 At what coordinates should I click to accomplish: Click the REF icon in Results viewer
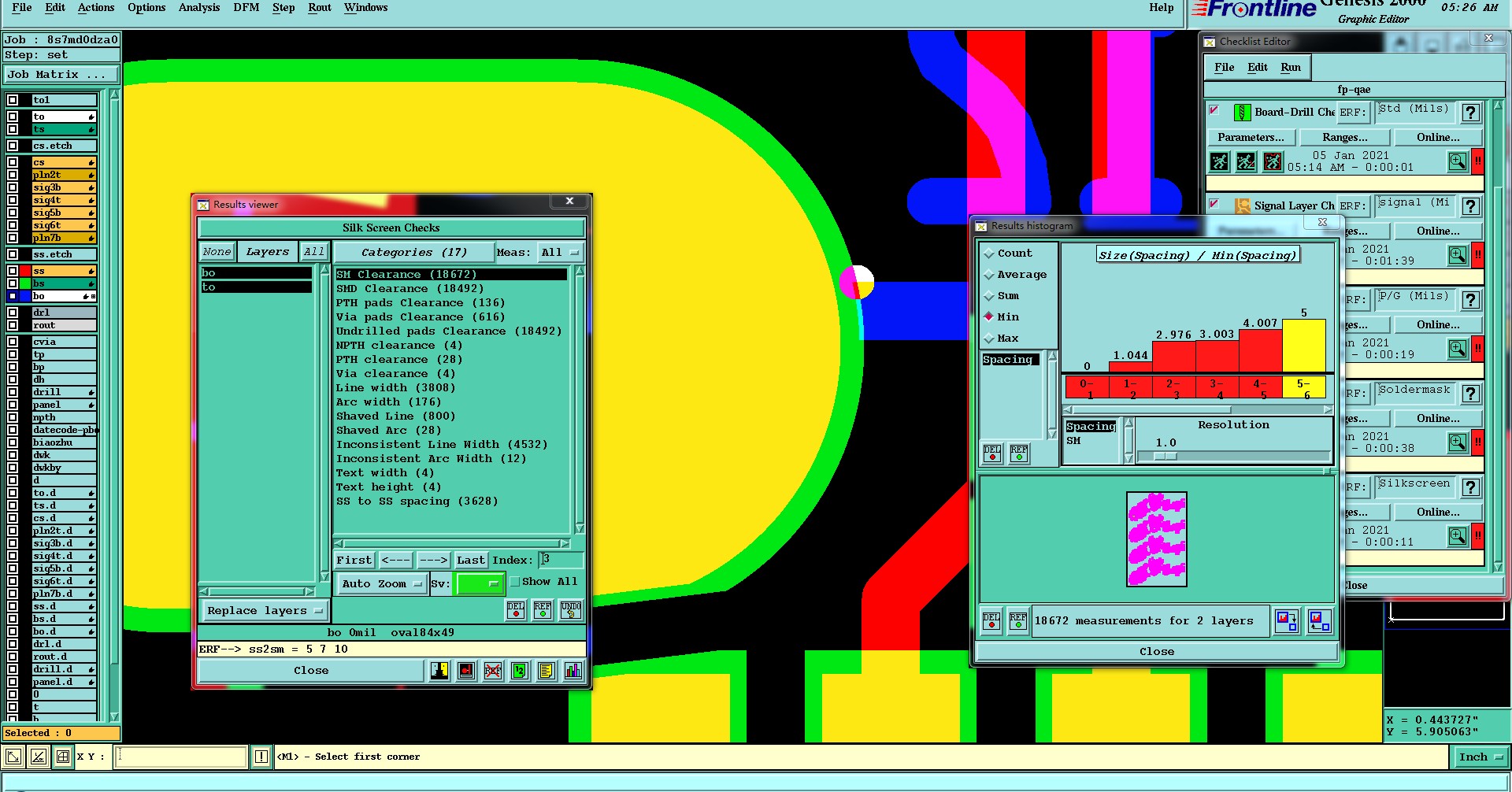(543, 610)
